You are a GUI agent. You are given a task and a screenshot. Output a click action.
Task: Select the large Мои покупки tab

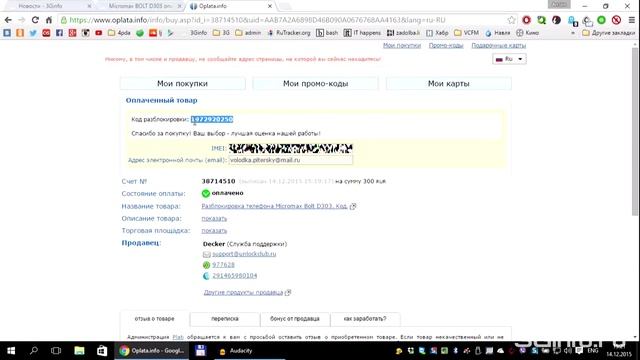point(182,84)
